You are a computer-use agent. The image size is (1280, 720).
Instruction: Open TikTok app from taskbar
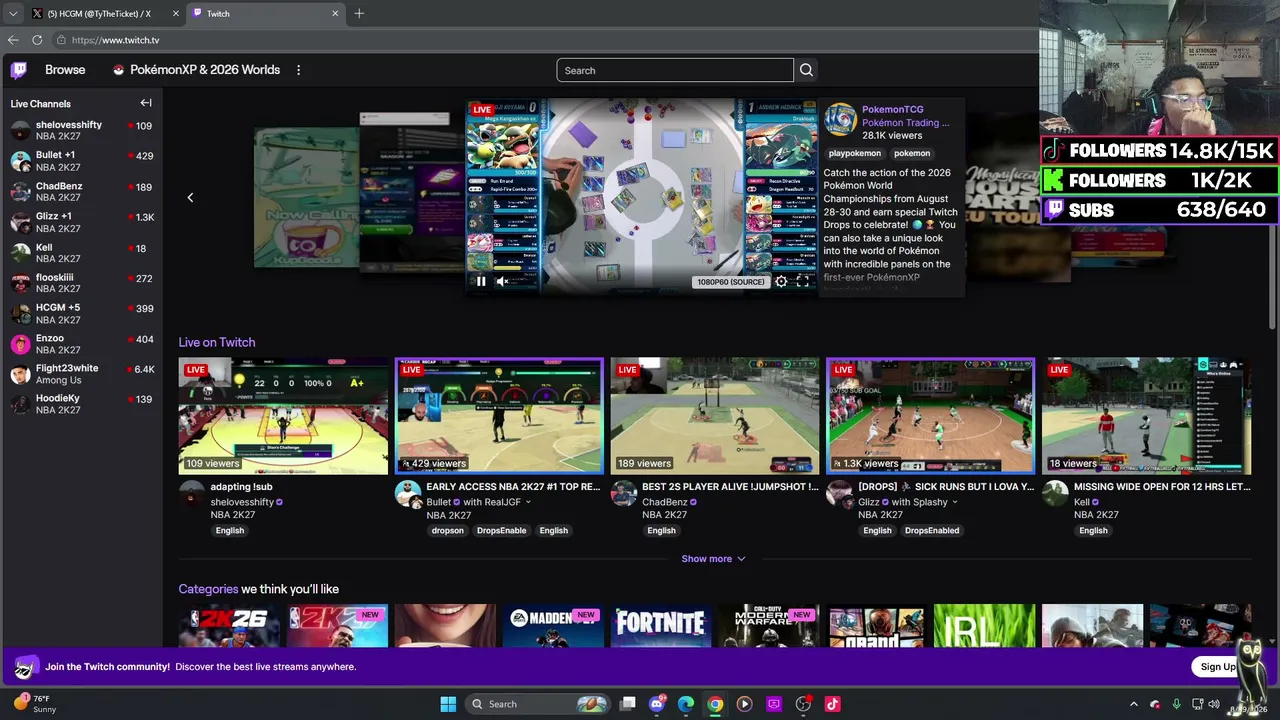click(832, 704)
